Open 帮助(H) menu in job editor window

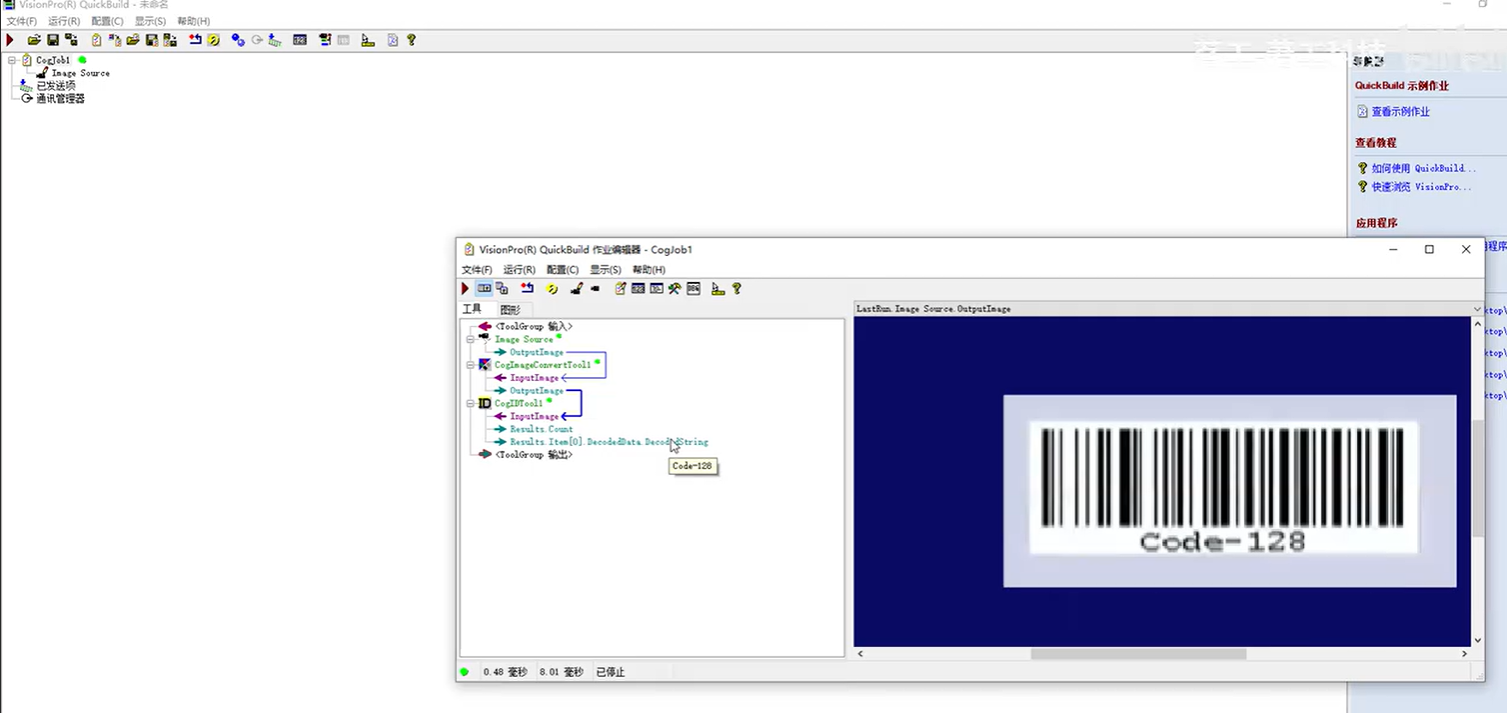point(648,270)
